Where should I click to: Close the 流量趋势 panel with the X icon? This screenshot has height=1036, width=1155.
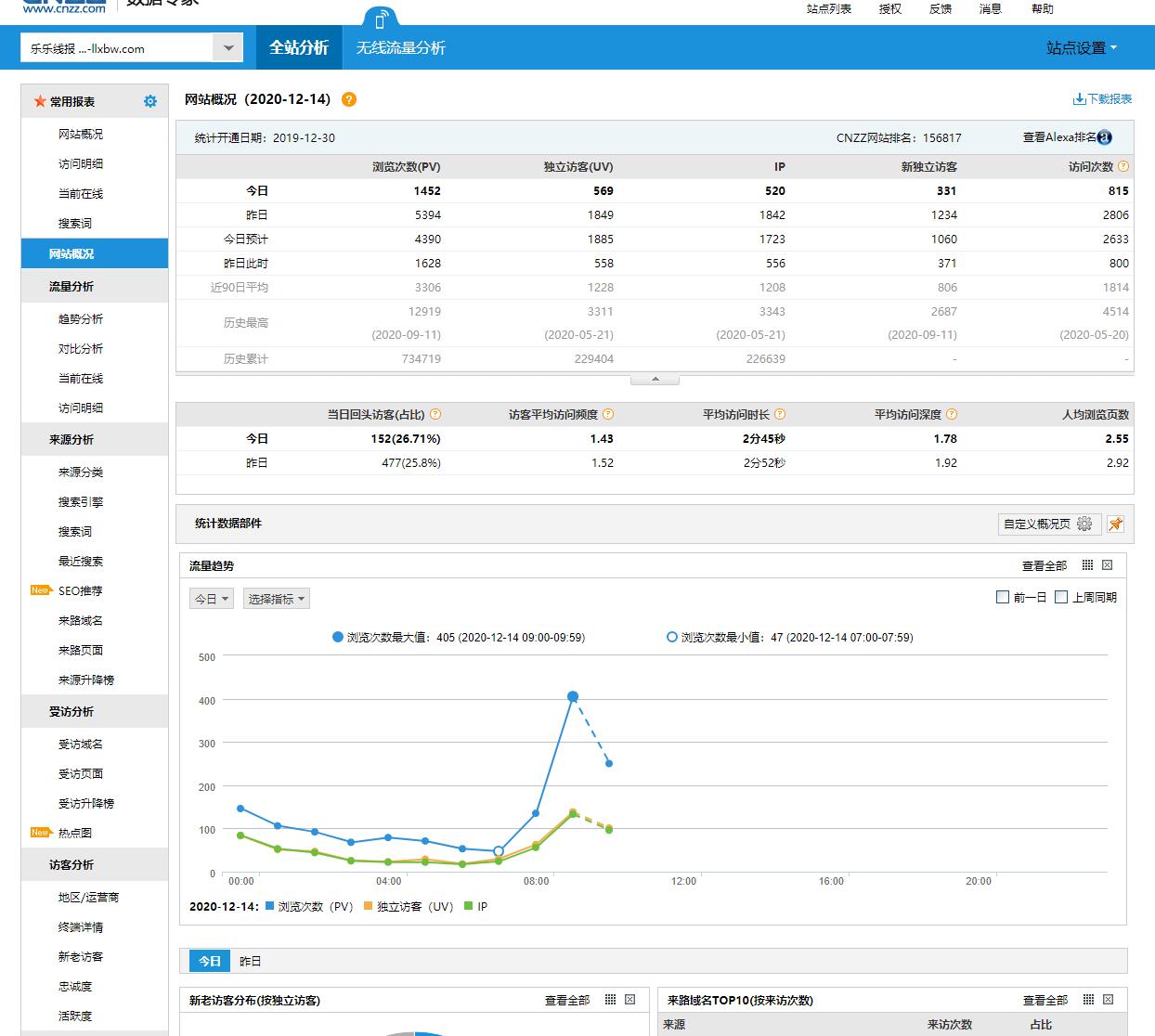click(x=1107, y=564)
